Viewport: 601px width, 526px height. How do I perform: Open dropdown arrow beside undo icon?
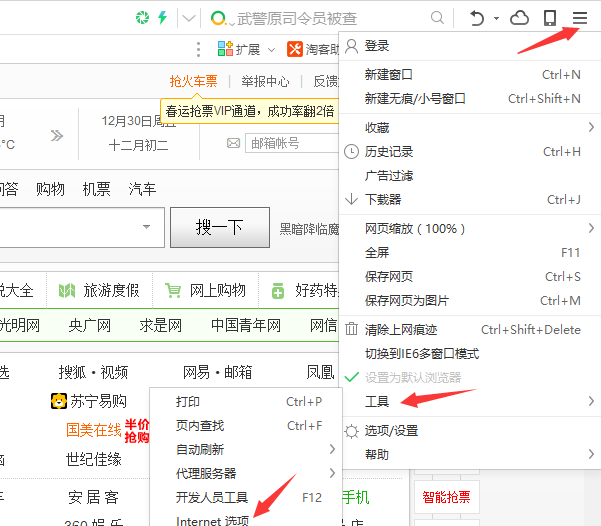(496, 18)
